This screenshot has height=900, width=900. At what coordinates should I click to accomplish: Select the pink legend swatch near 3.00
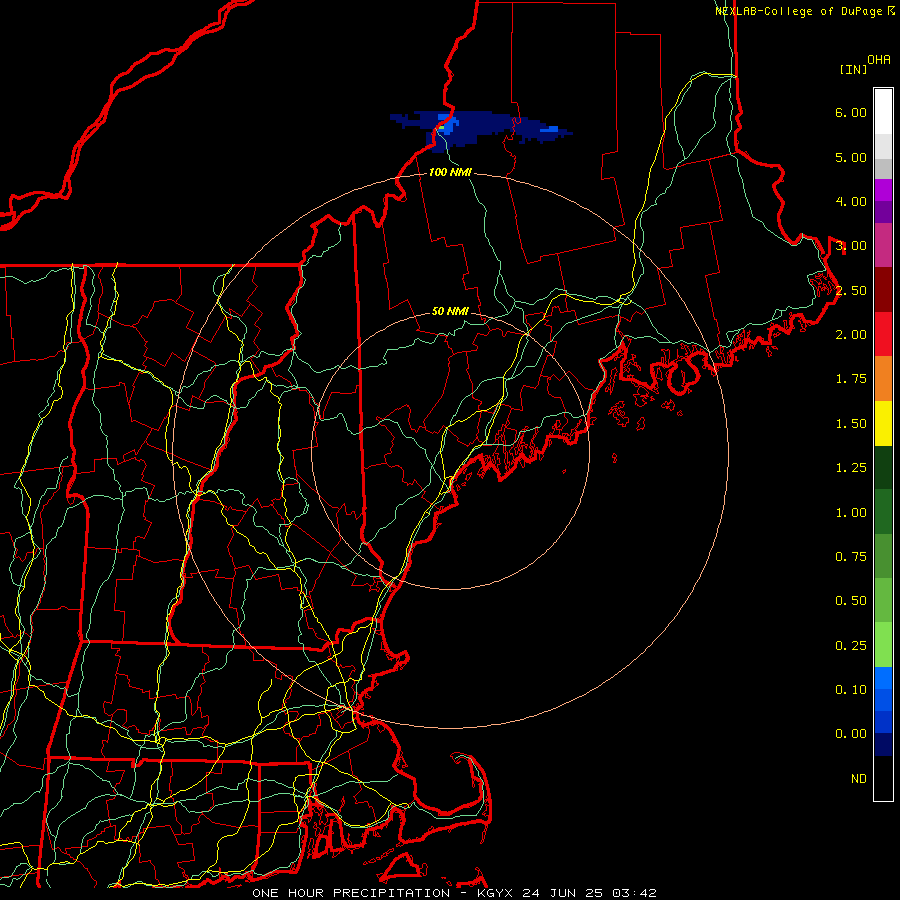click(x=883, y=245)
